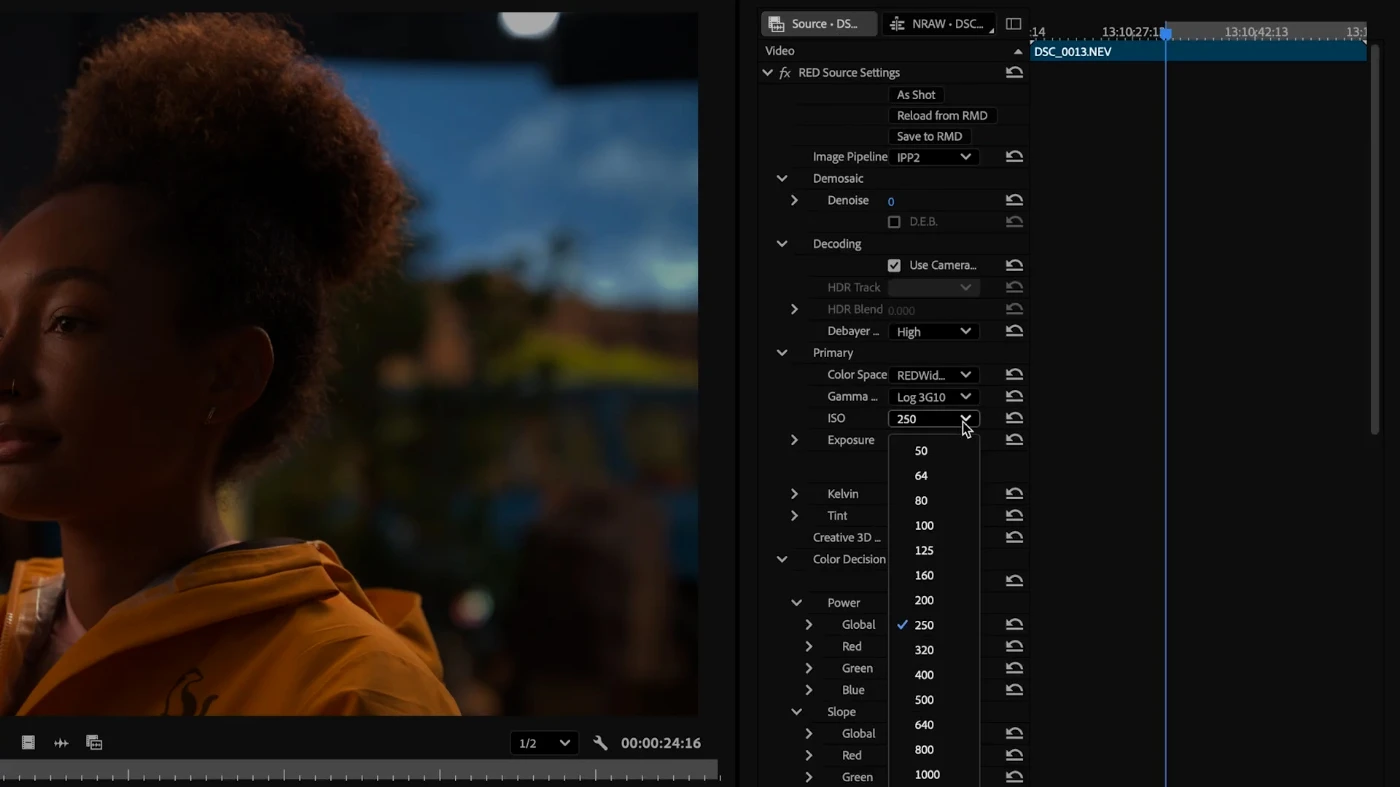This screenshot has height=787, width=1400.
Task: Reset the Kelvin parameter
Action: 1014,494
